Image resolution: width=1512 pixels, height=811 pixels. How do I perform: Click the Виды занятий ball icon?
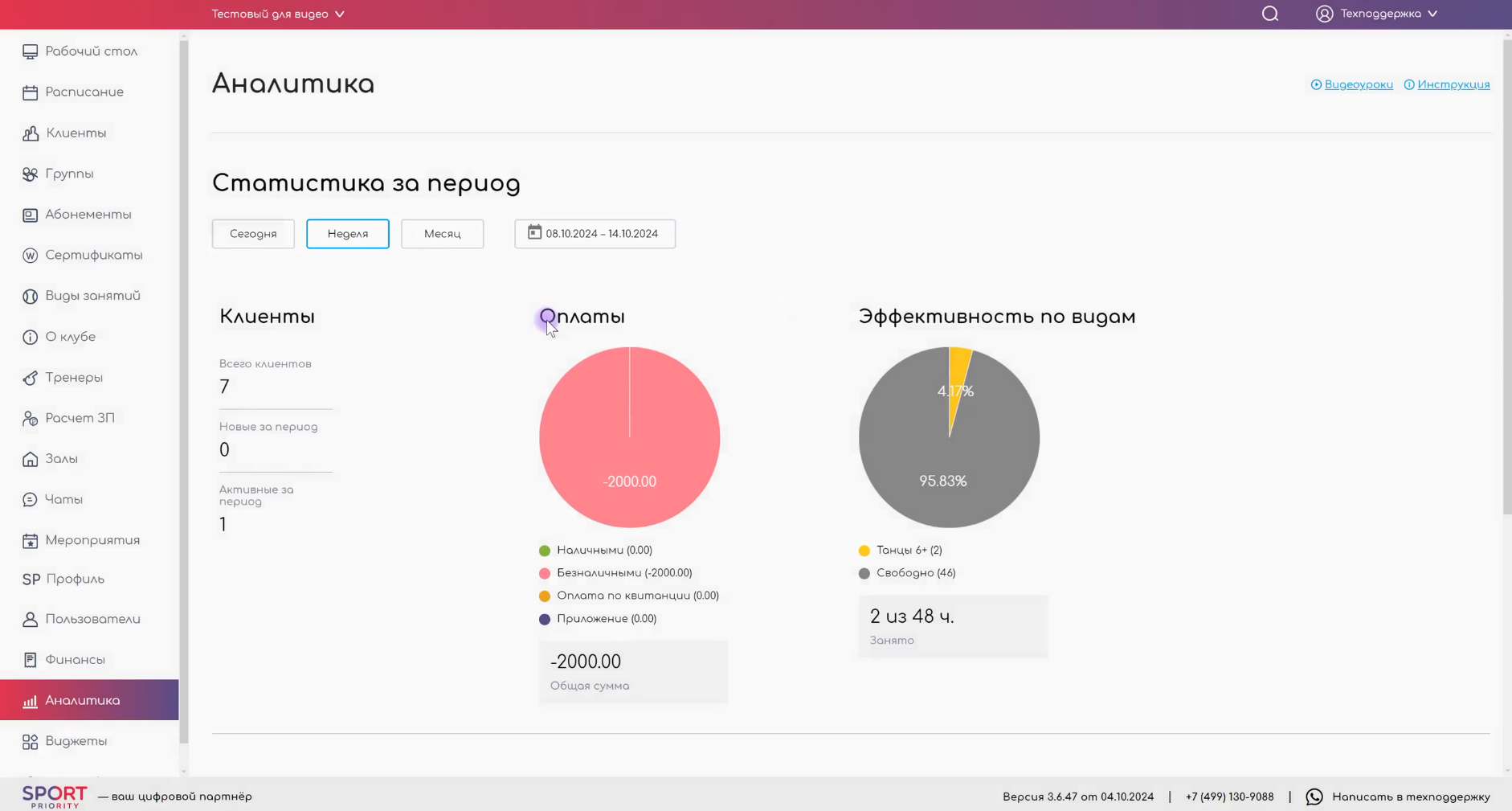point(30,296)
